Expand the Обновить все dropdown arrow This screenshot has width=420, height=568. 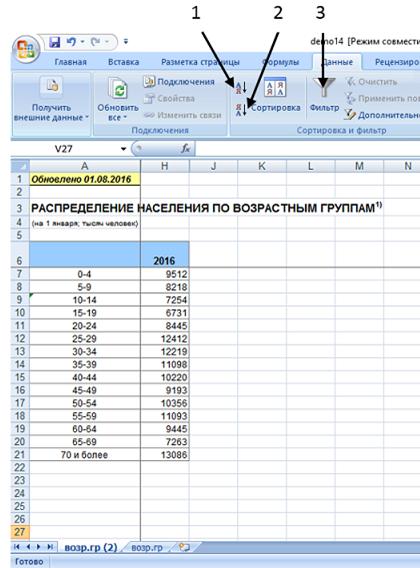[x=125, y=117]
